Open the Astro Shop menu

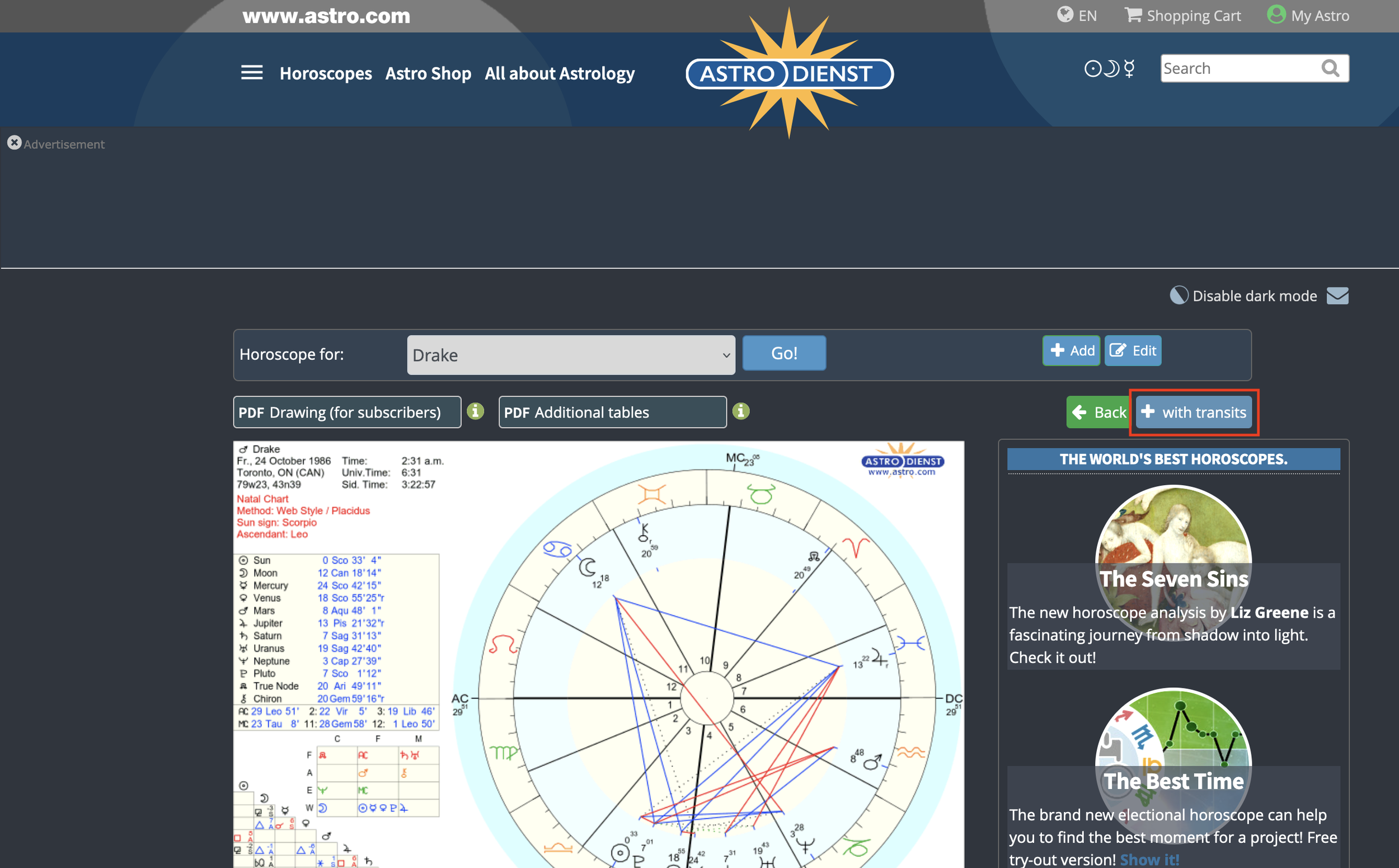point(428,73)
